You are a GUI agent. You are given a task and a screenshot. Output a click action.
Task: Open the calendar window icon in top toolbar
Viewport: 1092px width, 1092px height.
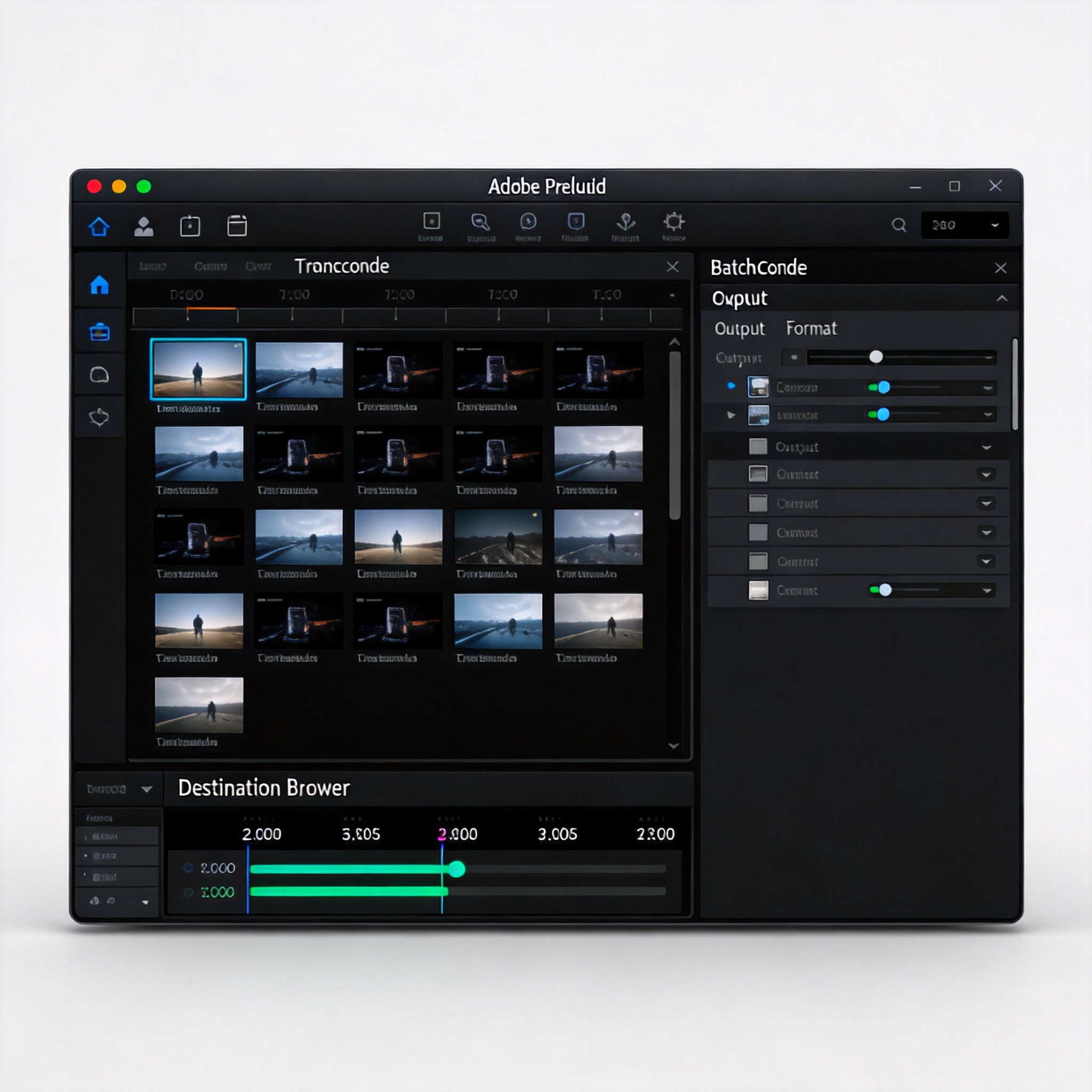pos(237,226)
